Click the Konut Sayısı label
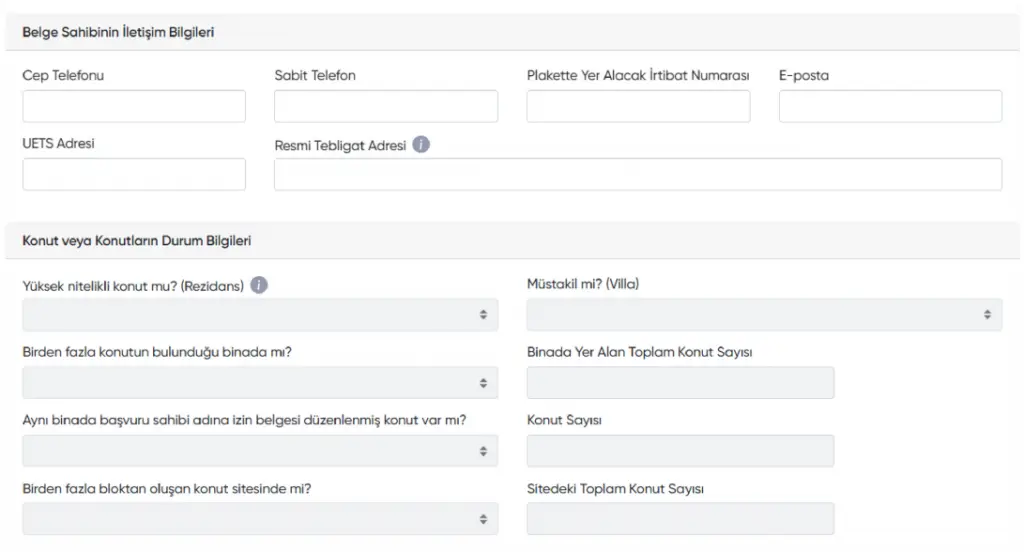 click(x=564, y=420)
